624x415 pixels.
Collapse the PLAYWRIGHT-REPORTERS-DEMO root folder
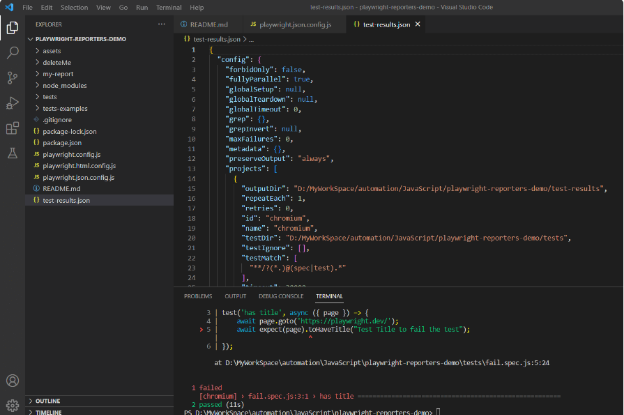80,38
